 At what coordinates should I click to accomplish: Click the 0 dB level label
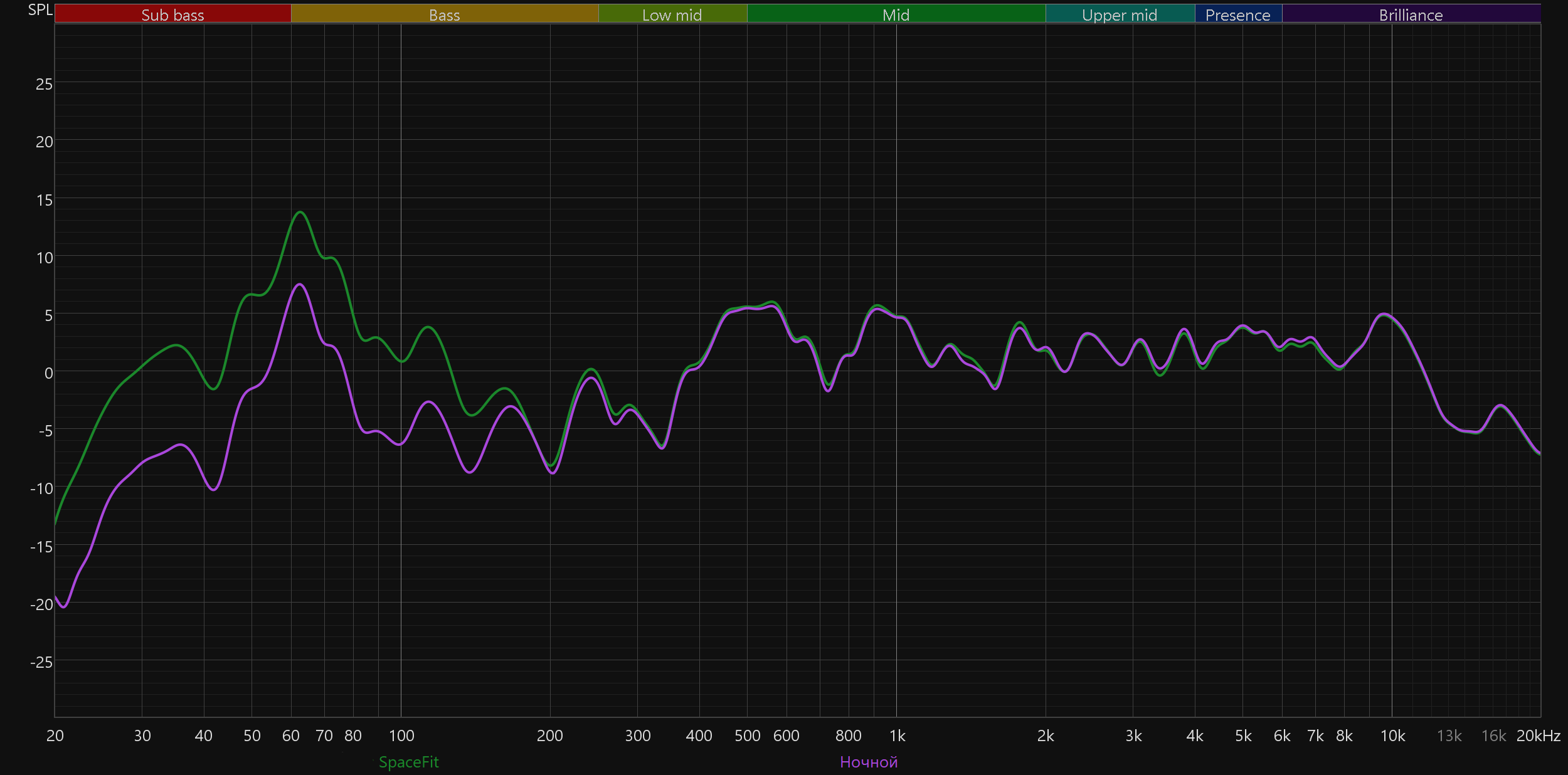[48, 373]
